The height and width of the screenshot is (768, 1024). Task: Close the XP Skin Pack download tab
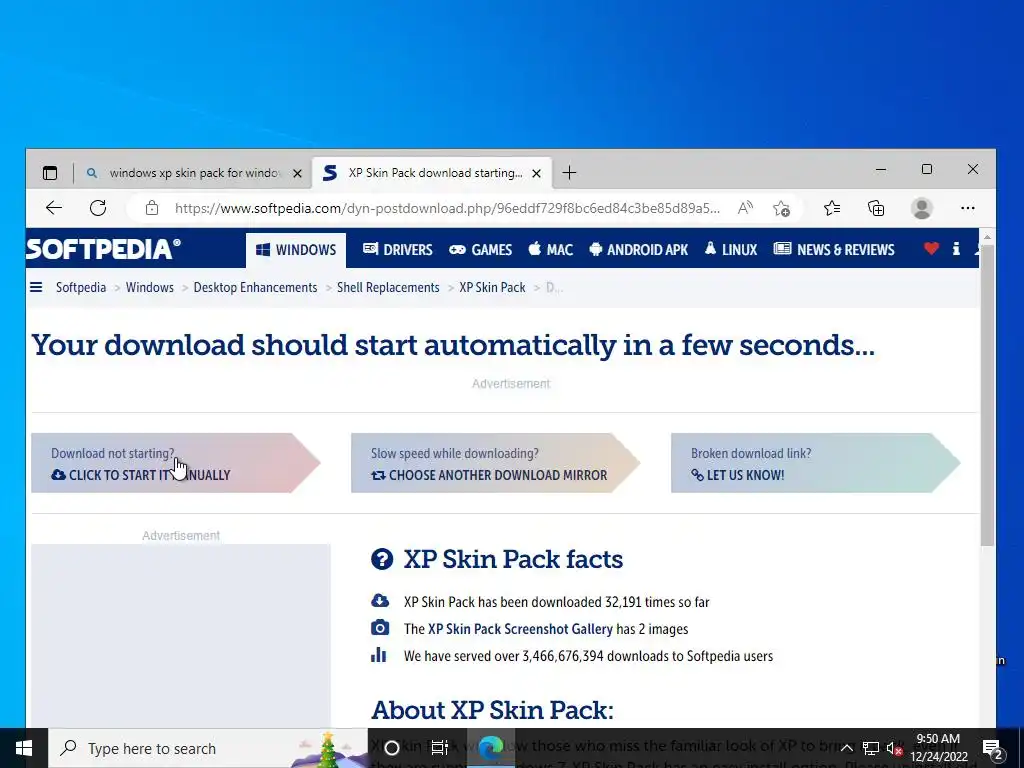tap(536, 173)
